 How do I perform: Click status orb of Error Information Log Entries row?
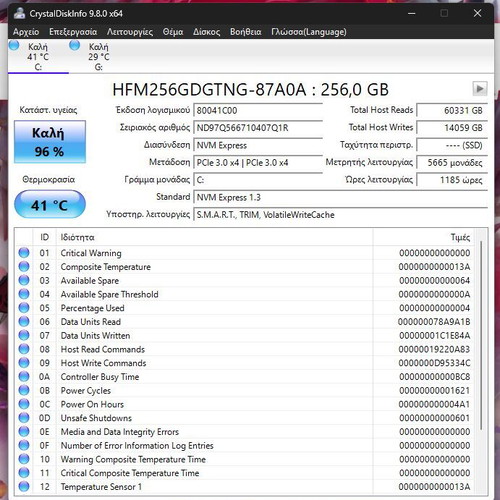tap(24, 445)
